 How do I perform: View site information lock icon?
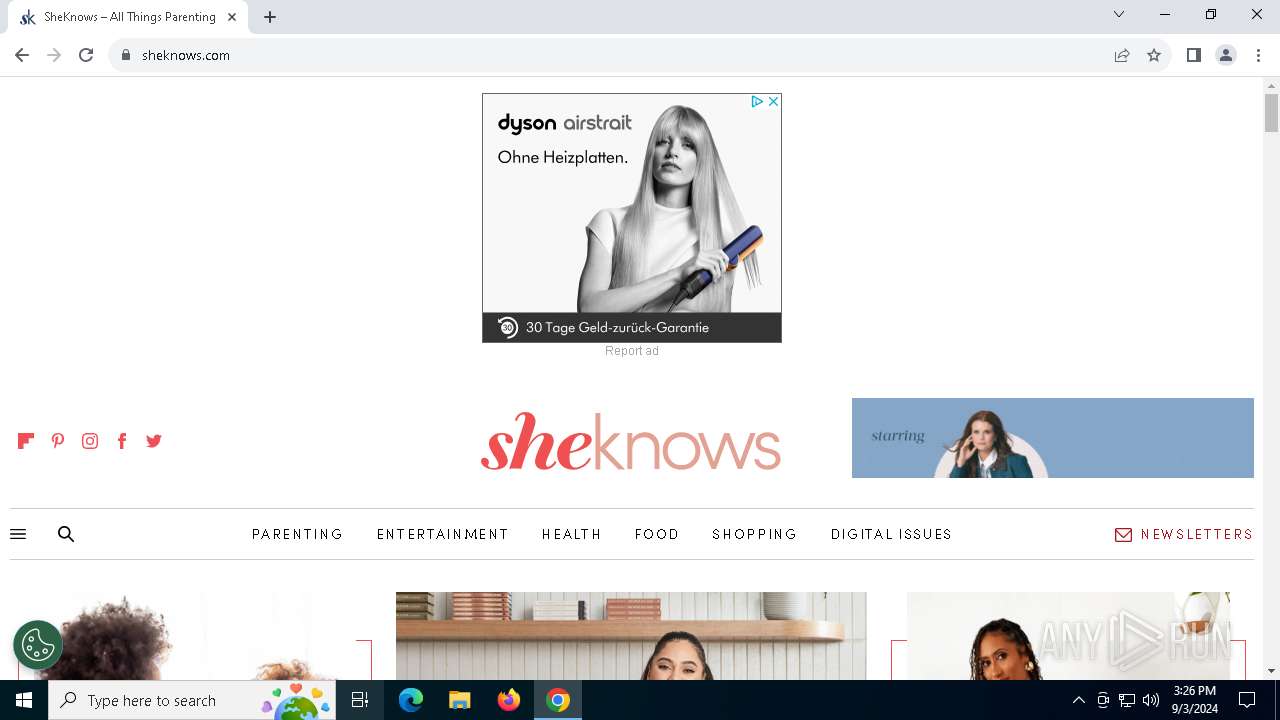click(x=126, y=55)
